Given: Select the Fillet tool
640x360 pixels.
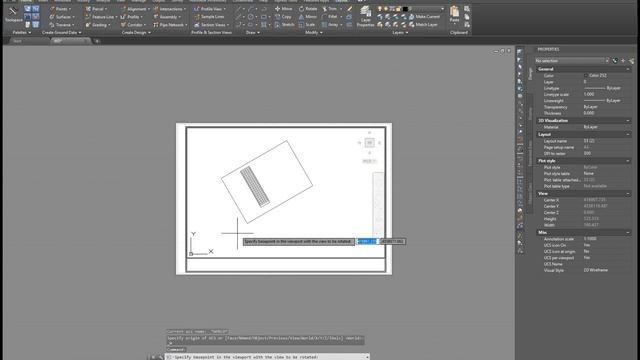Looking at the screenshot, I should (331, 17).
